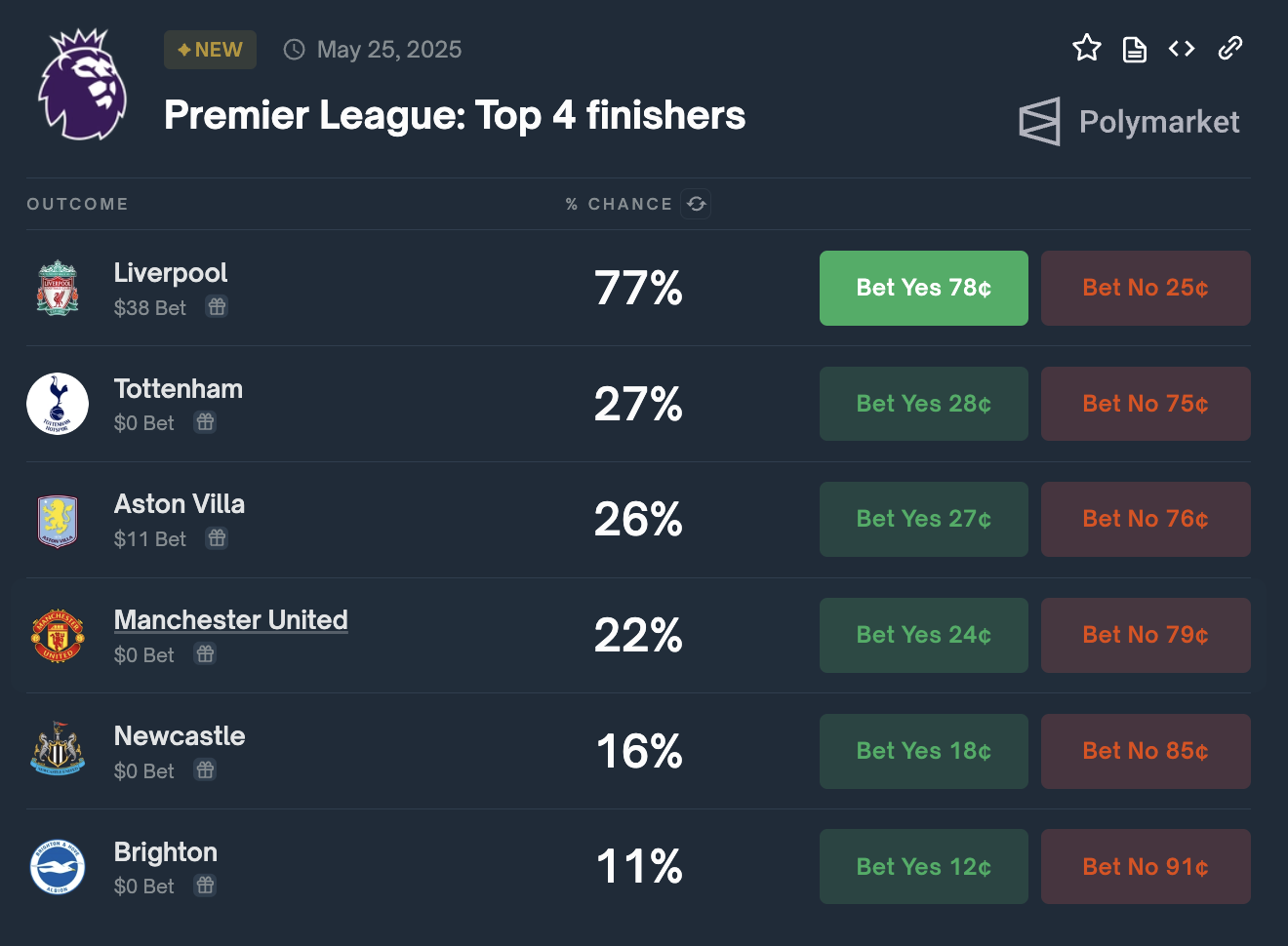Click the Polymarket logo

1129,122
